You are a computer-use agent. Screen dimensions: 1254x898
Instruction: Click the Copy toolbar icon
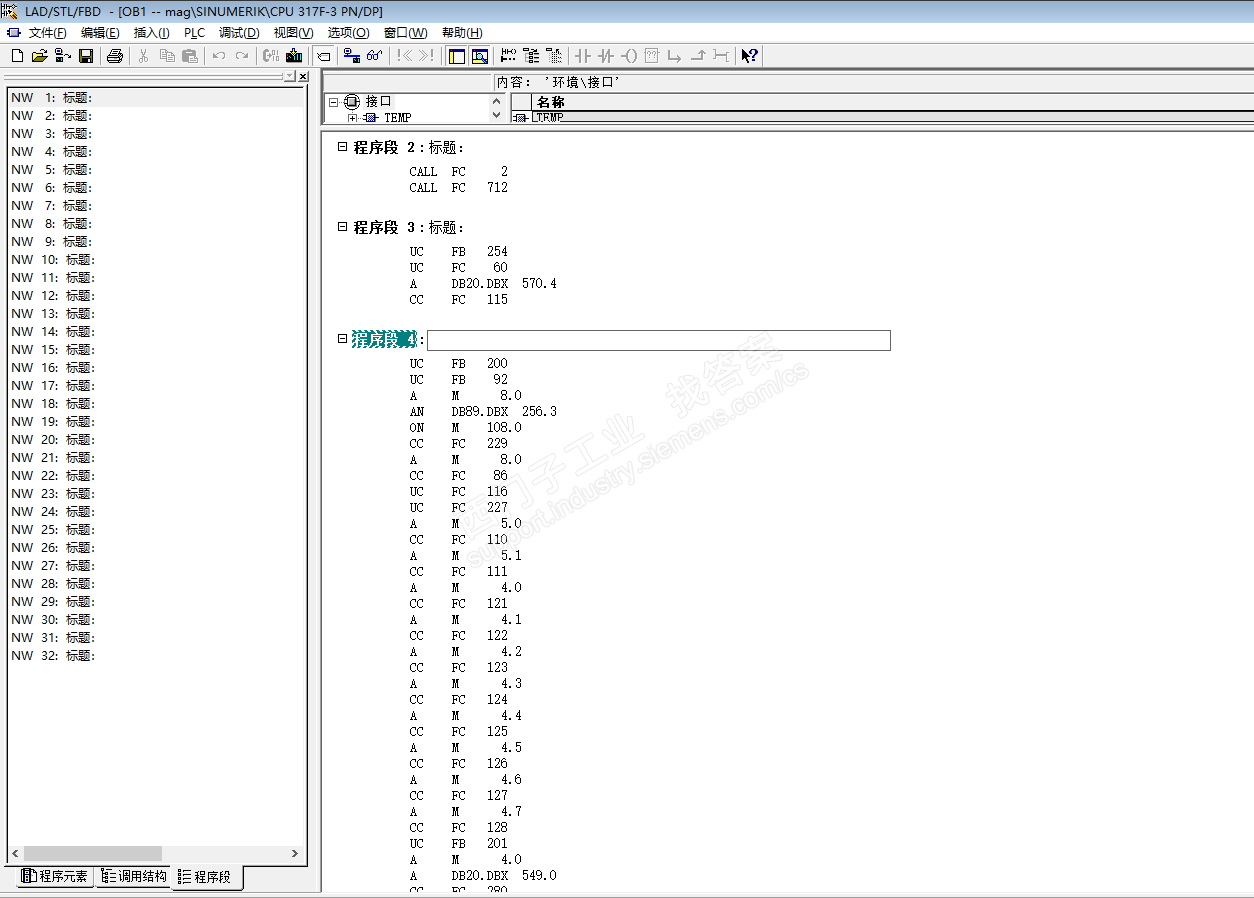(x=166, y=56)
